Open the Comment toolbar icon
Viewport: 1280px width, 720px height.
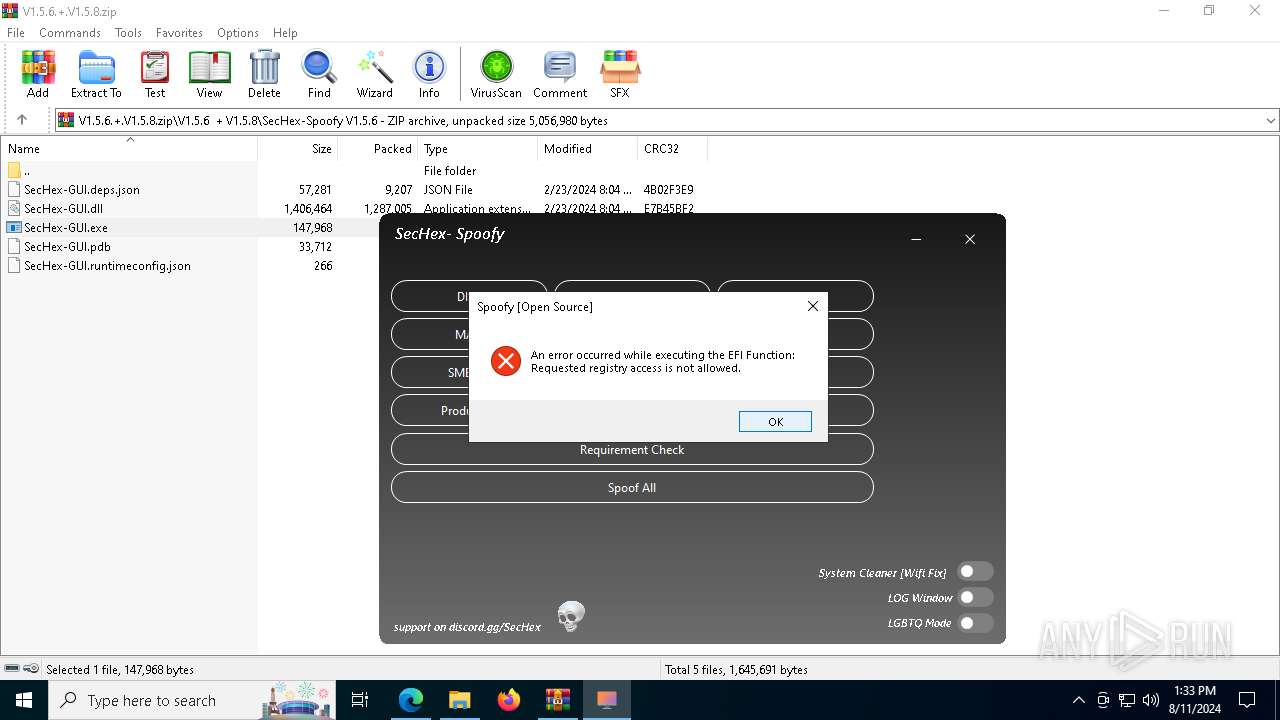coord(560,75)
